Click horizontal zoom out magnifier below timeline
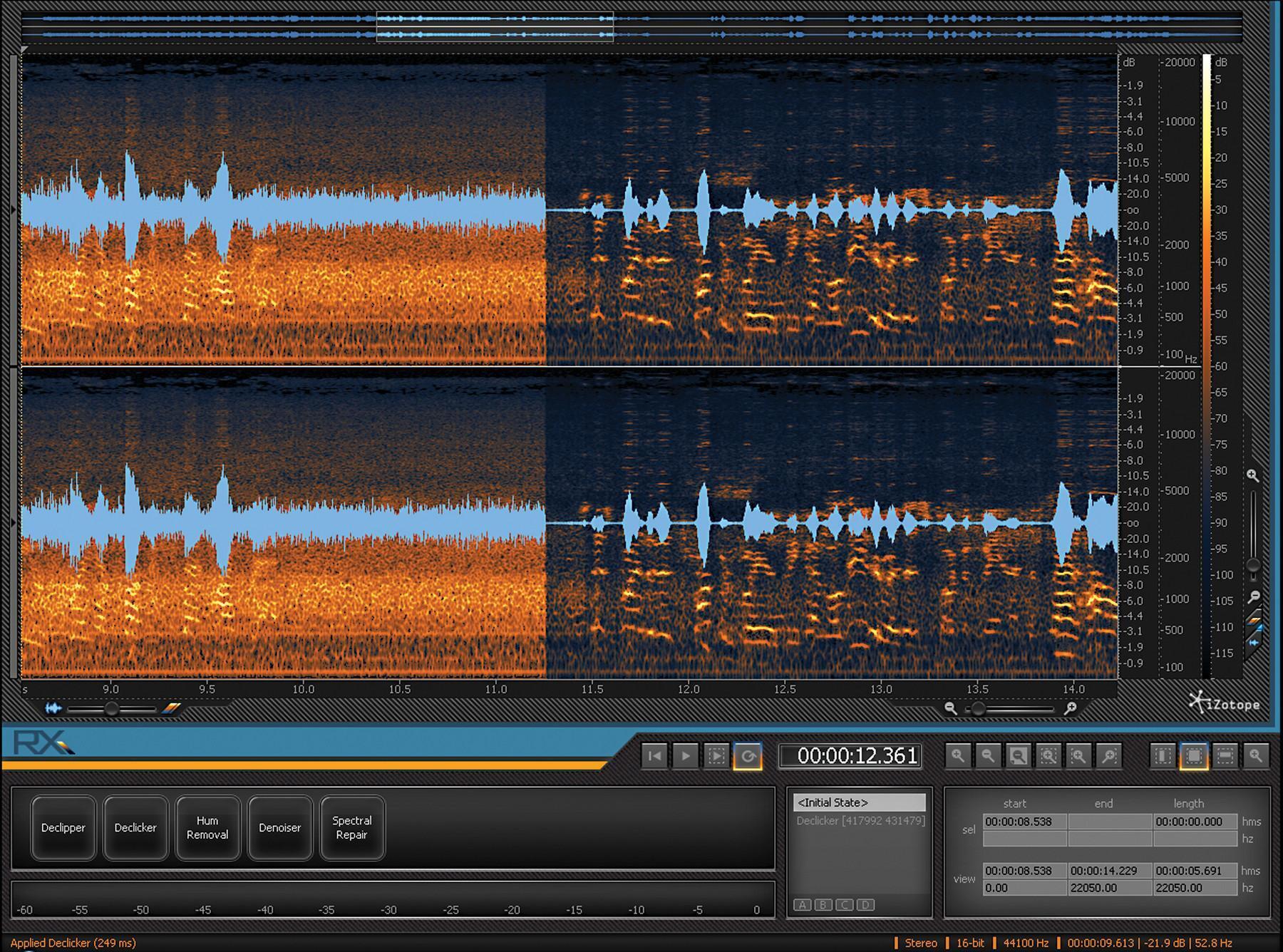 (950, 708)
